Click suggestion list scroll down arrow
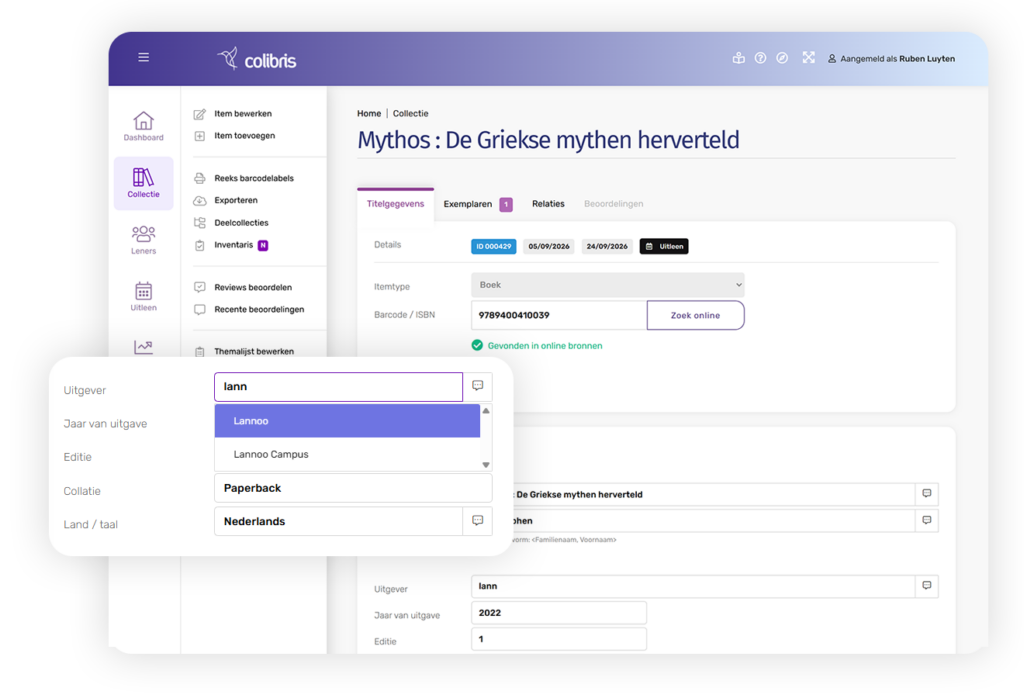This screenshot has height=695, width=1024. [x=486, y=465]
